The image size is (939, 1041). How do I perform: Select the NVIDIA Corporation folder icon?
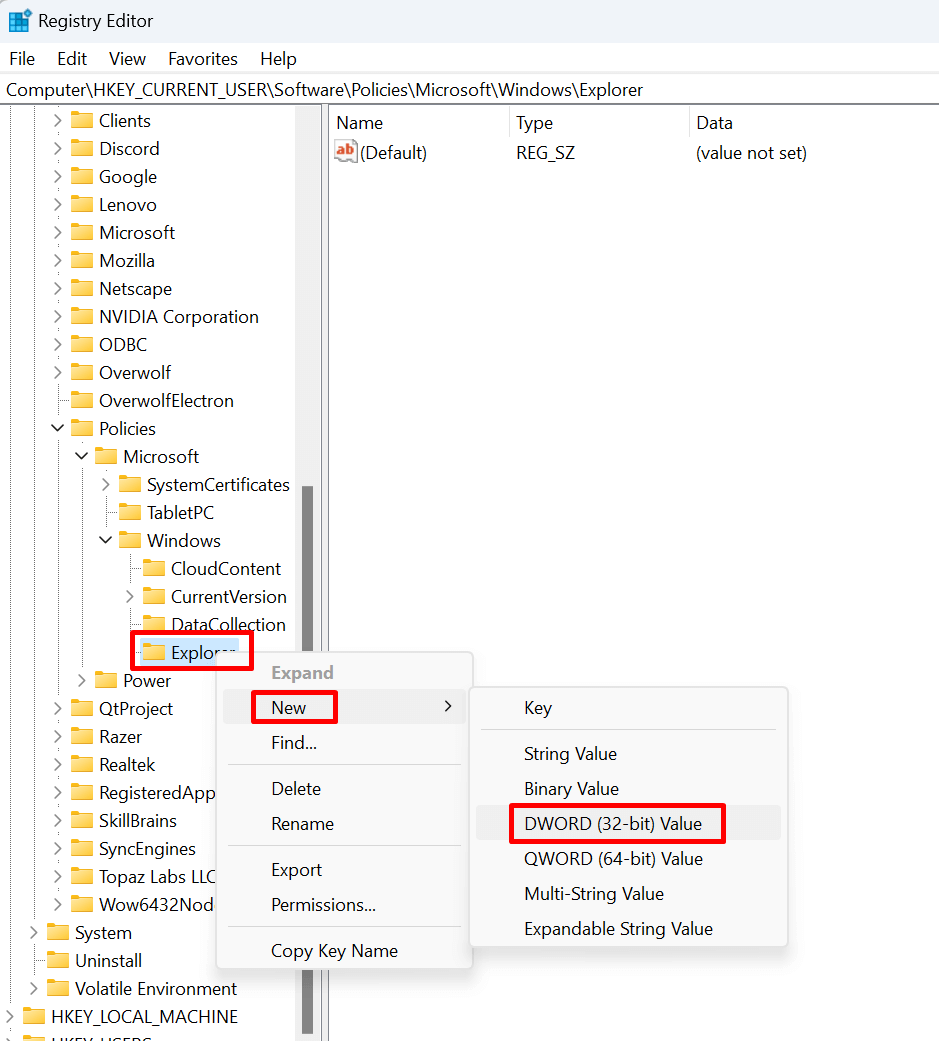coord(82,316)
